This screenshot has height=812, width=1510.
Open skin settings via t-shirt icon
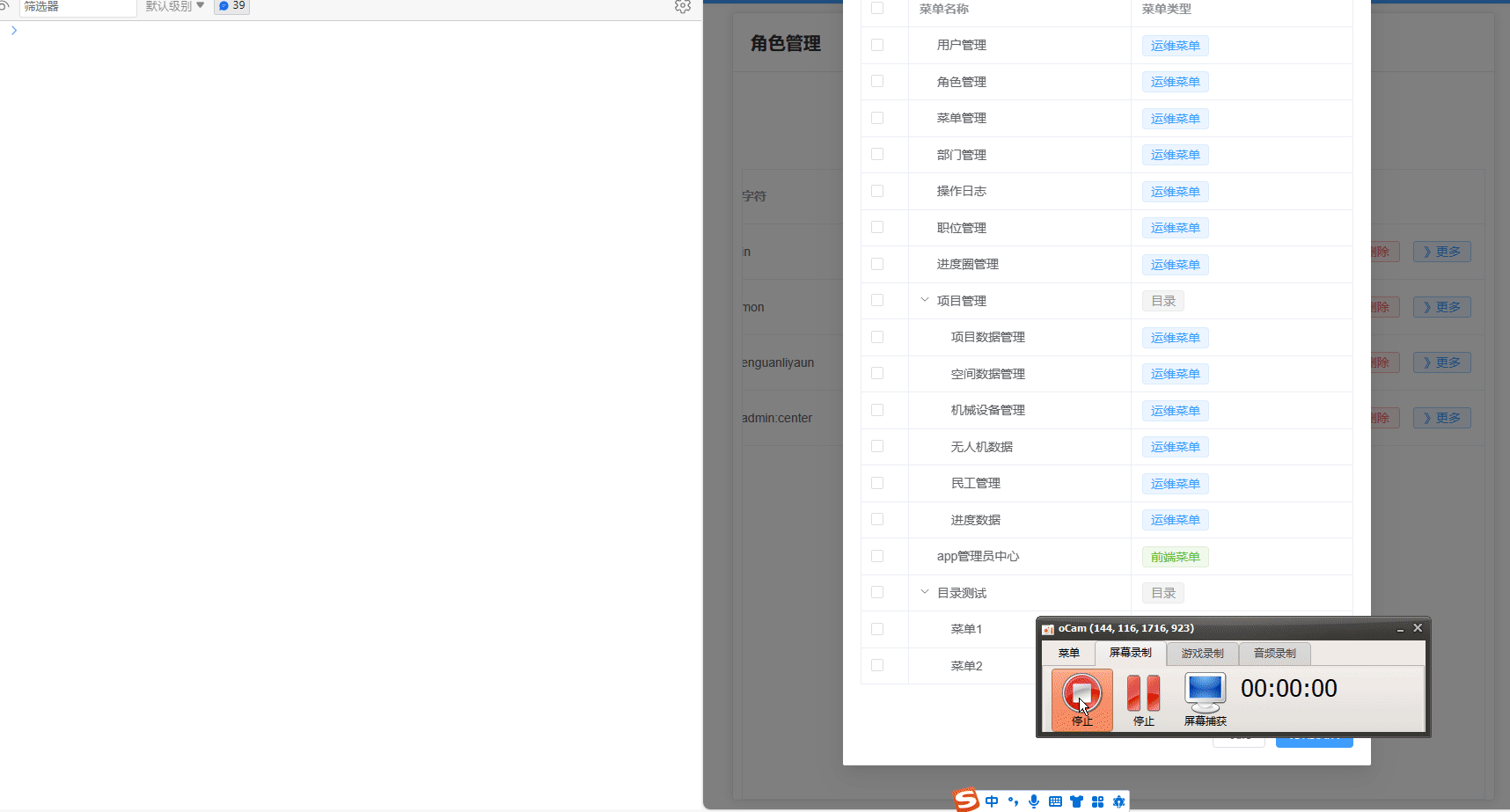tap(1076, 801)
